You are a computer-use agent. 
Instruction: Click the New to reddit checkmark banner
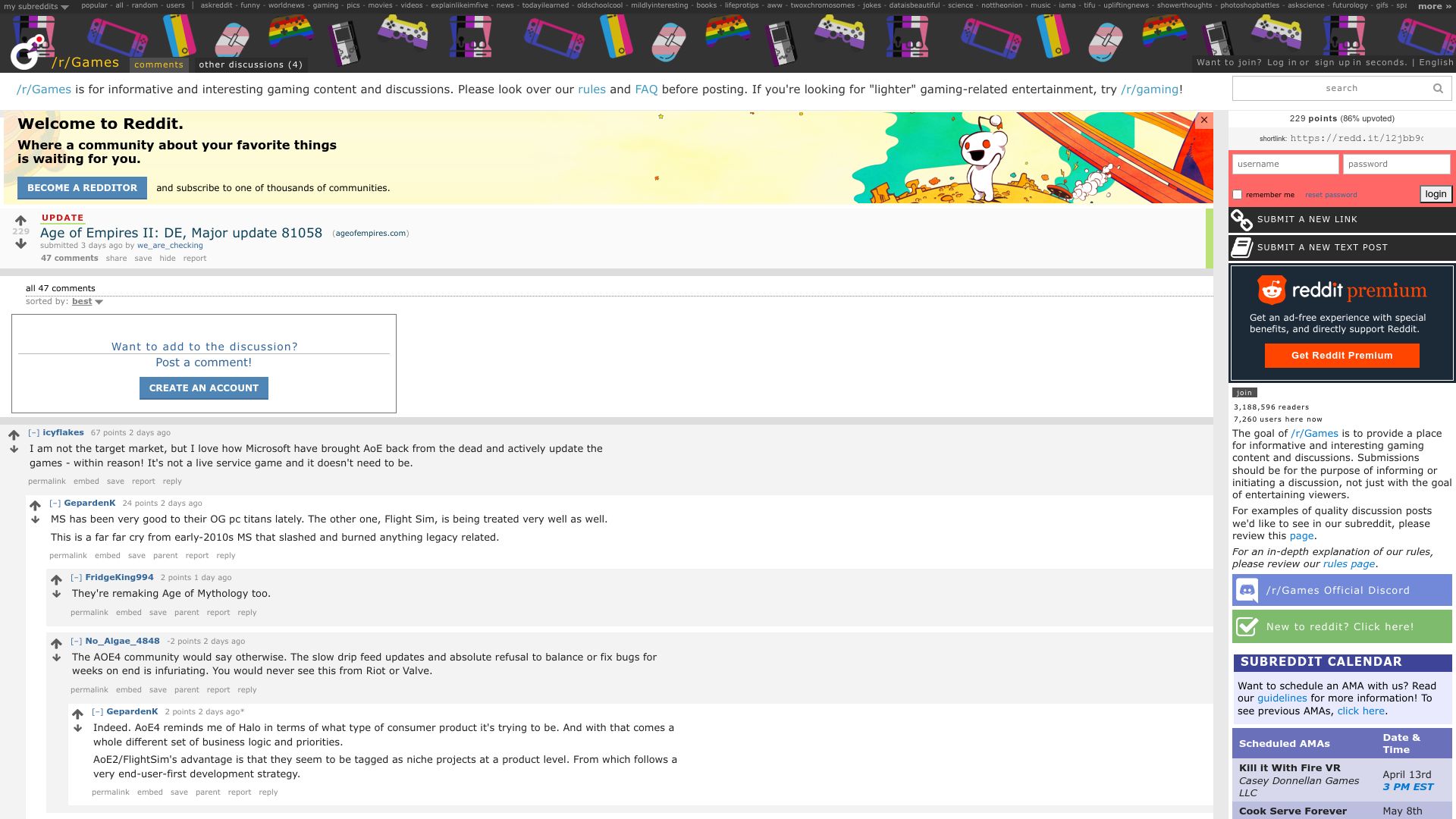[x=1341, y=626]
